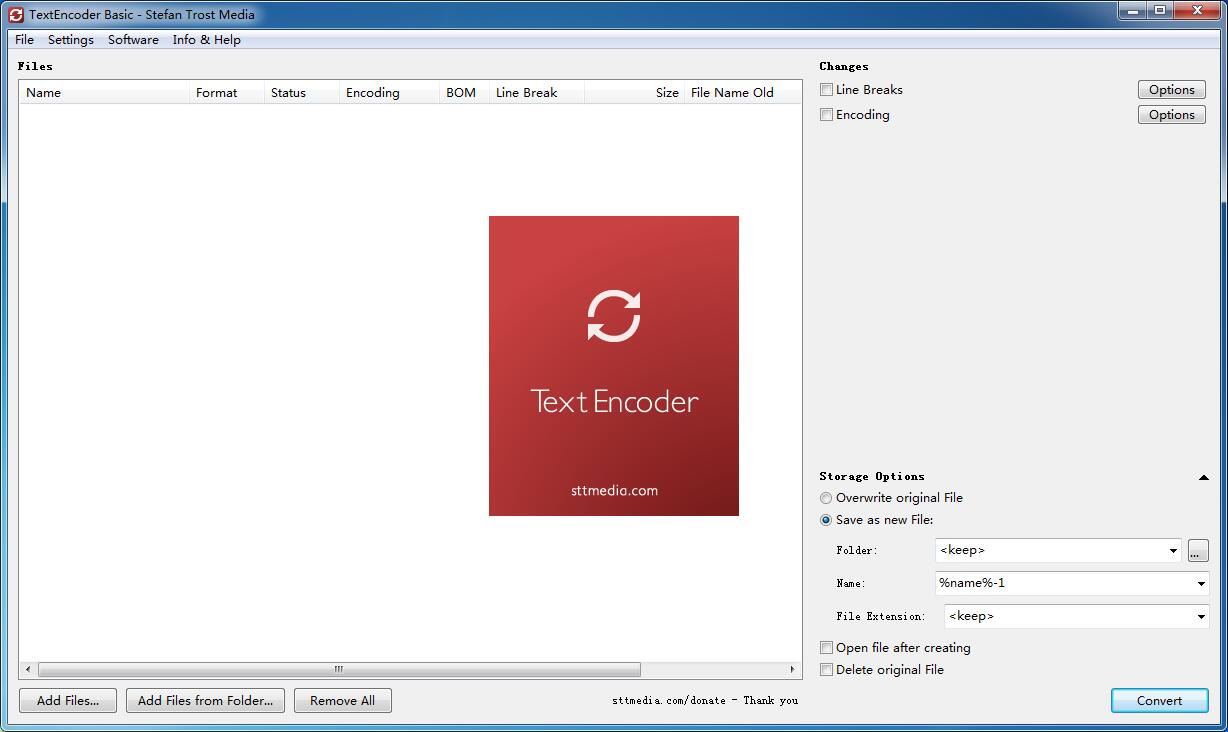Sort by the Format column header

coord(227,93)
